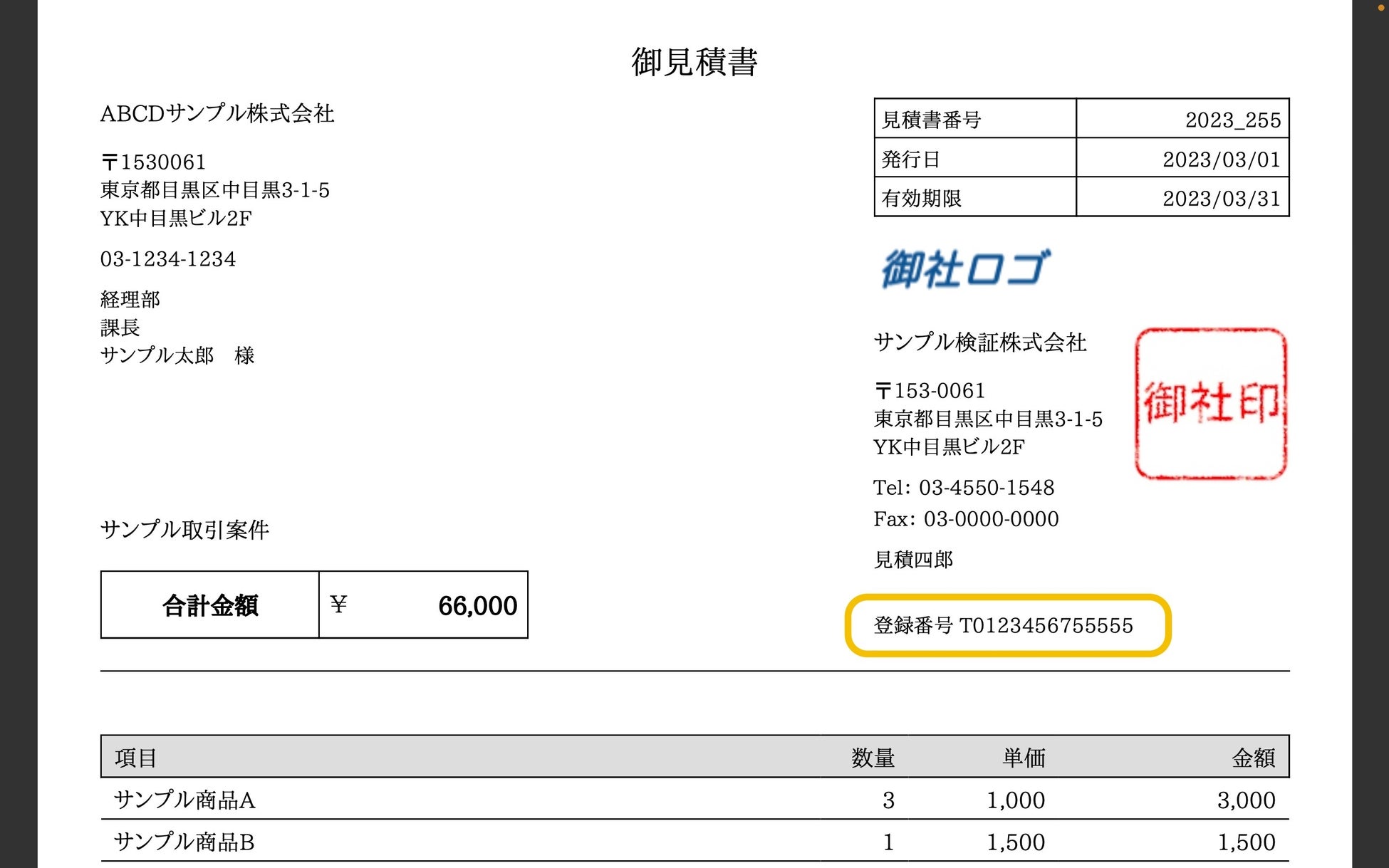Select the 有効期限 date 2023/03/31
This screenshot has height=868, width=1389.
(1221, 198)
